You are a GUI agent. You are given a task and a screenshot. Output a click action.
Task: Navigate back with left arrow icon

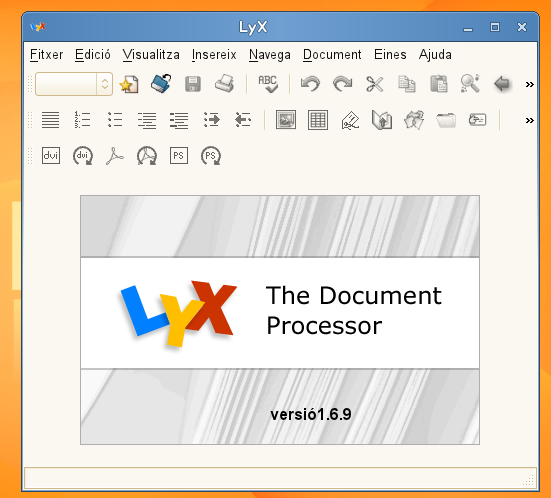[502, 84]
